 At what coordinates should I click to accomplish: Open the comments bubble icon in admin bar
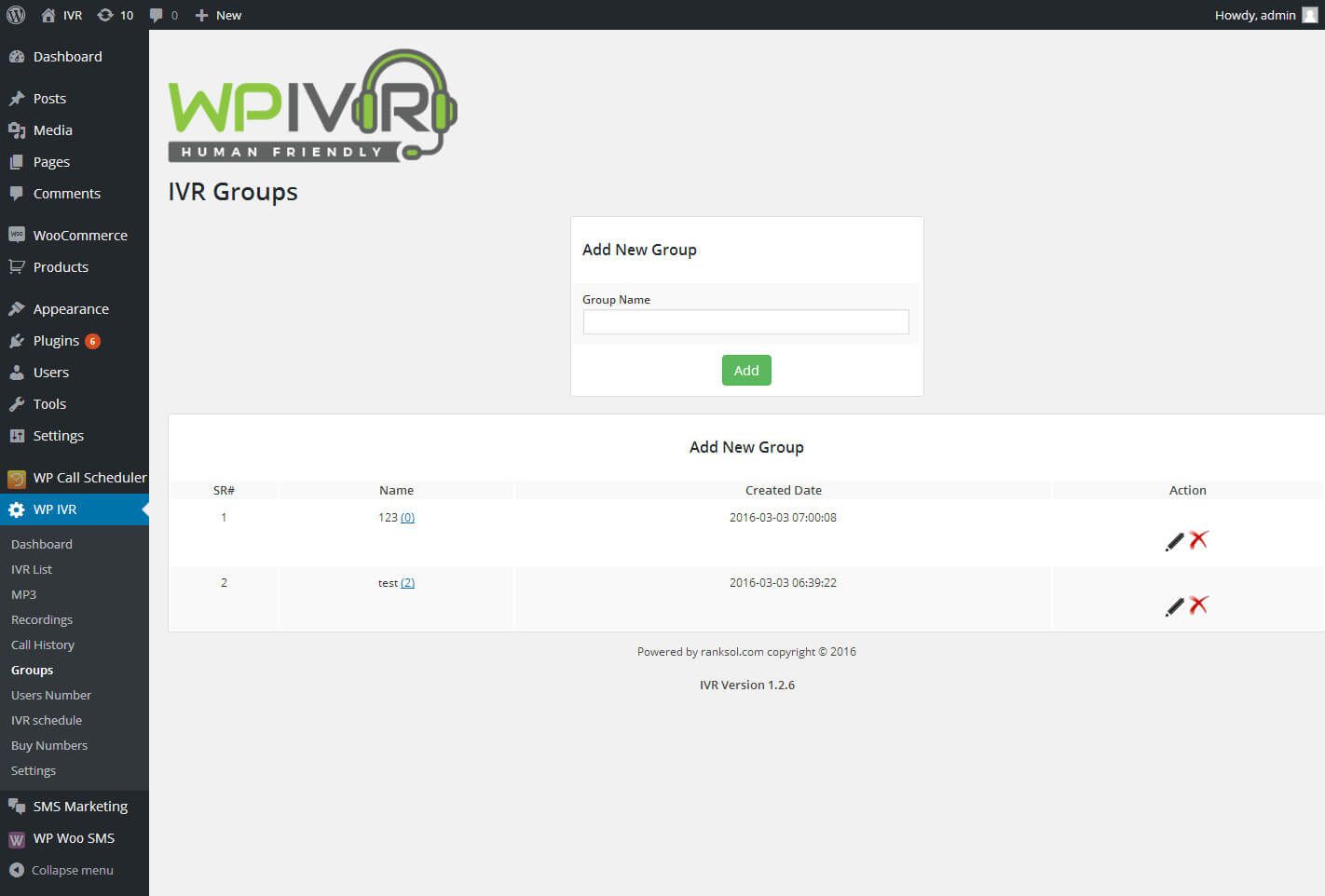point(157,15)
